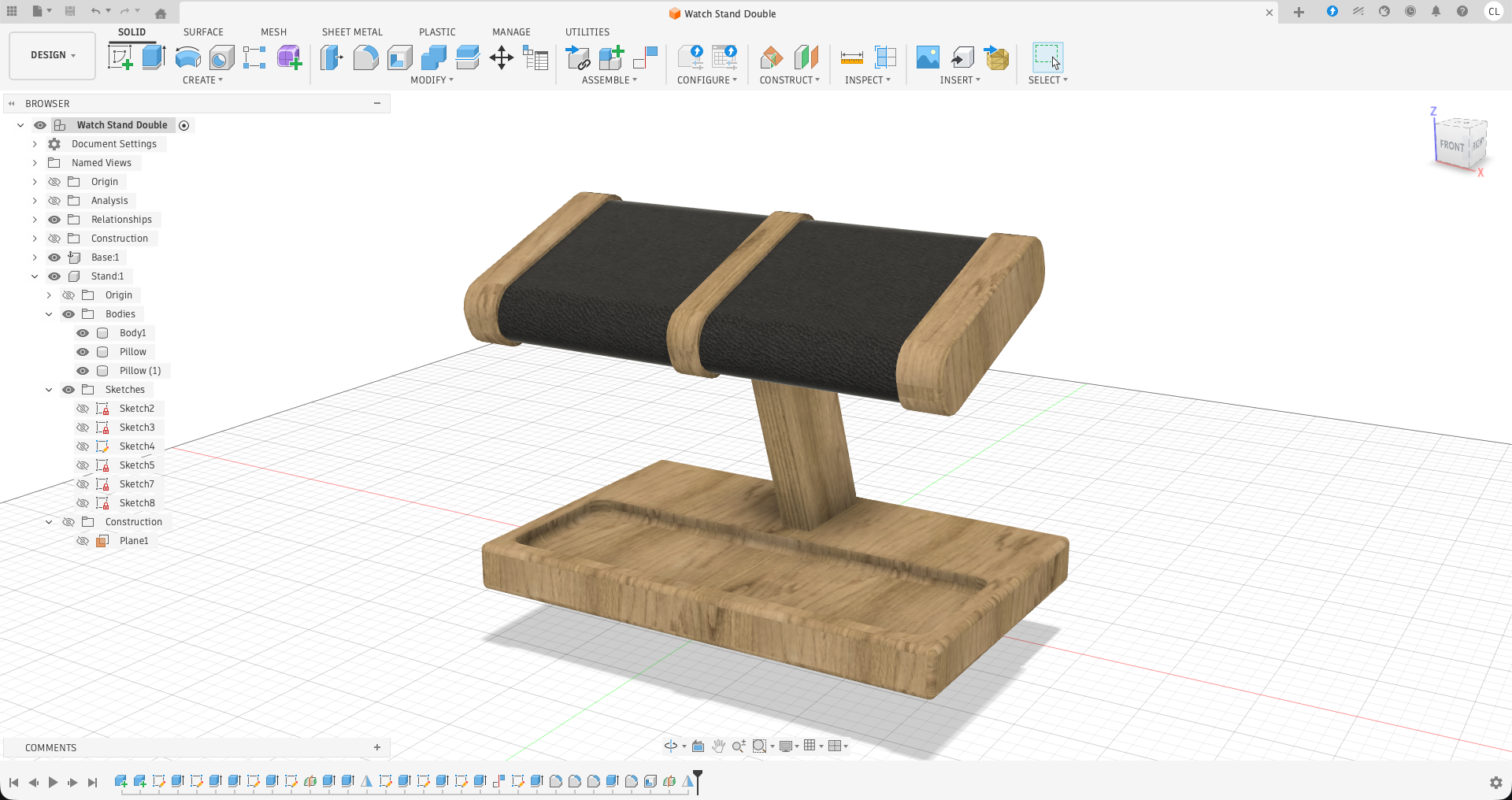
Task: Expand the Base:1 component
Action: click(35, 257)
